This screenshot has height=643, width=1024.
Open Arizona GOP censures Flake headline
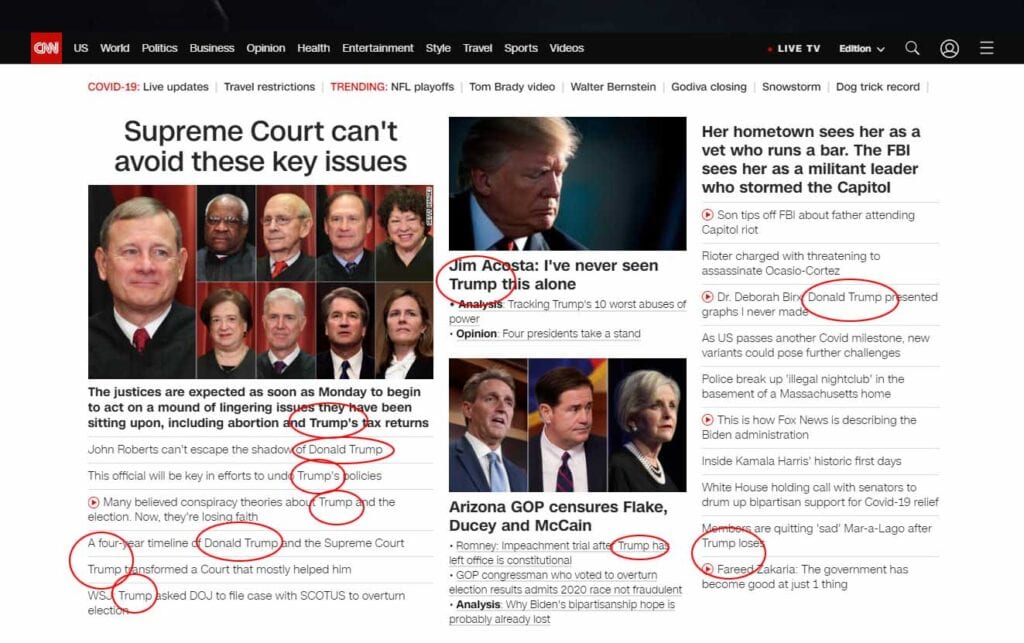click(558, 516)
